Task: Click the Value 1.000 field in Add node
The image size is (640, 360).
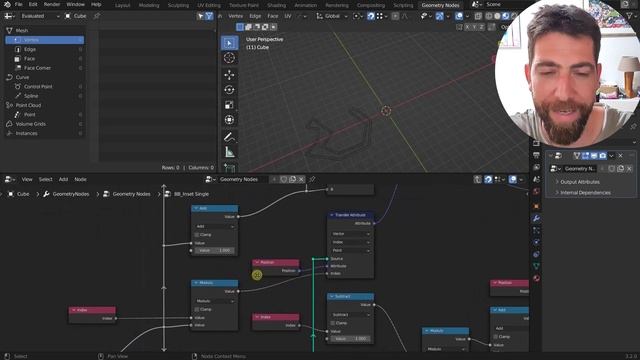Action: pos(215,250)
